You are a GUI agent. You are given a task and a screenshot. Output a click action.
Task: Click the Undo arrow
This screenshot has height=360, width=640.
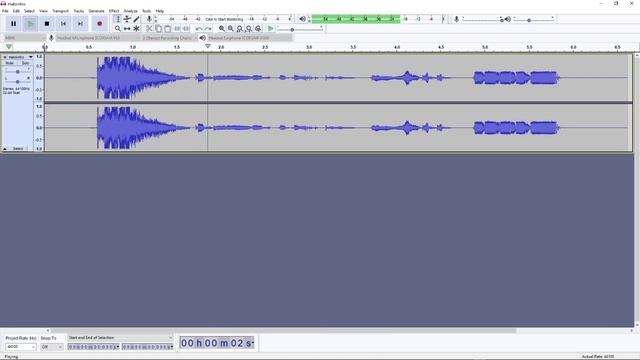point(199,29)
